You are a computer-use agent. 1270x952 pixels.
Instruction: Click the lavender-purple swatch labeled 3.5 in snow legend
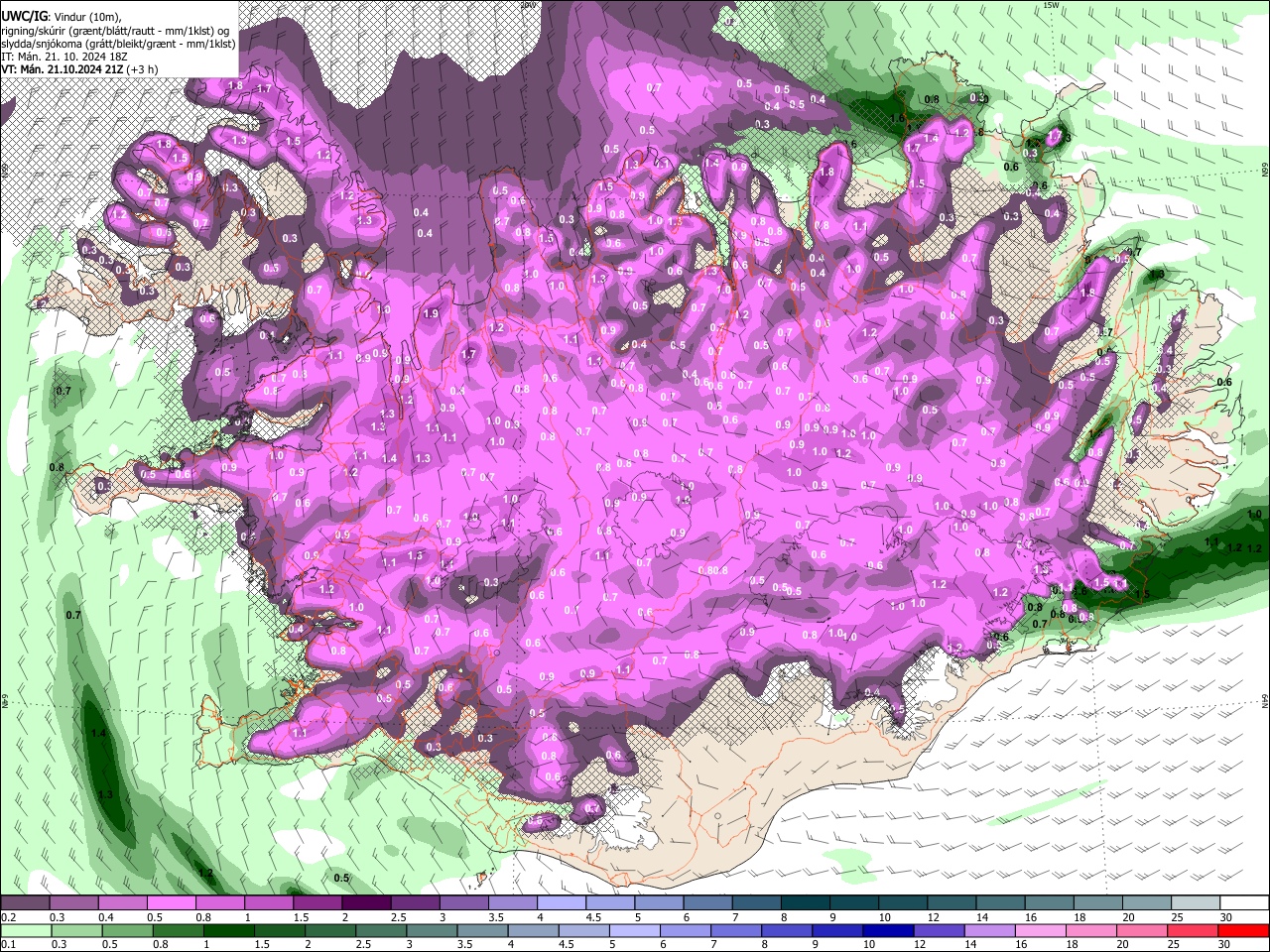[513, 903]
